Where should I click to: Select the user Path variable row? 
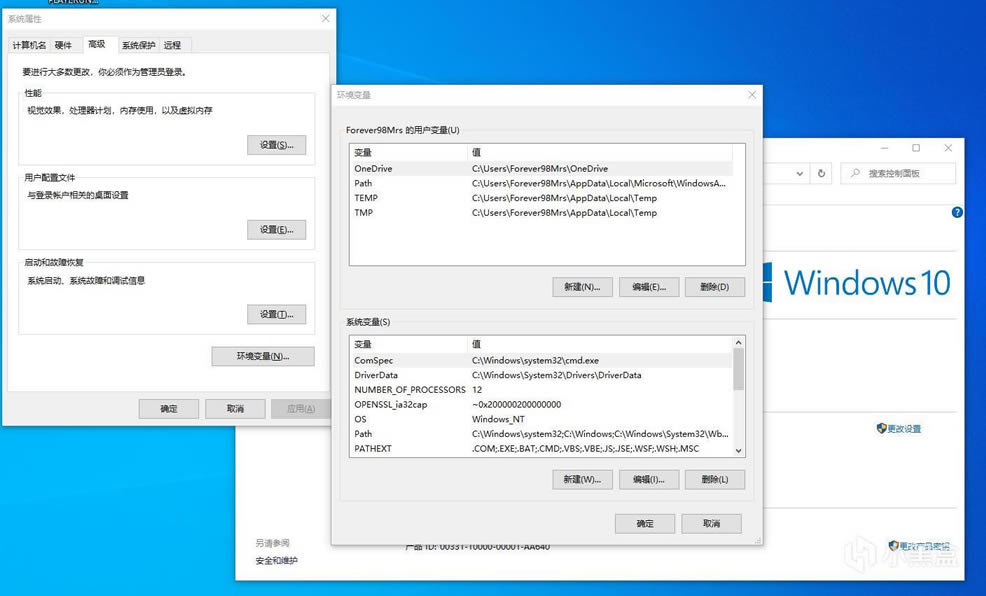(x=541, y=183)
